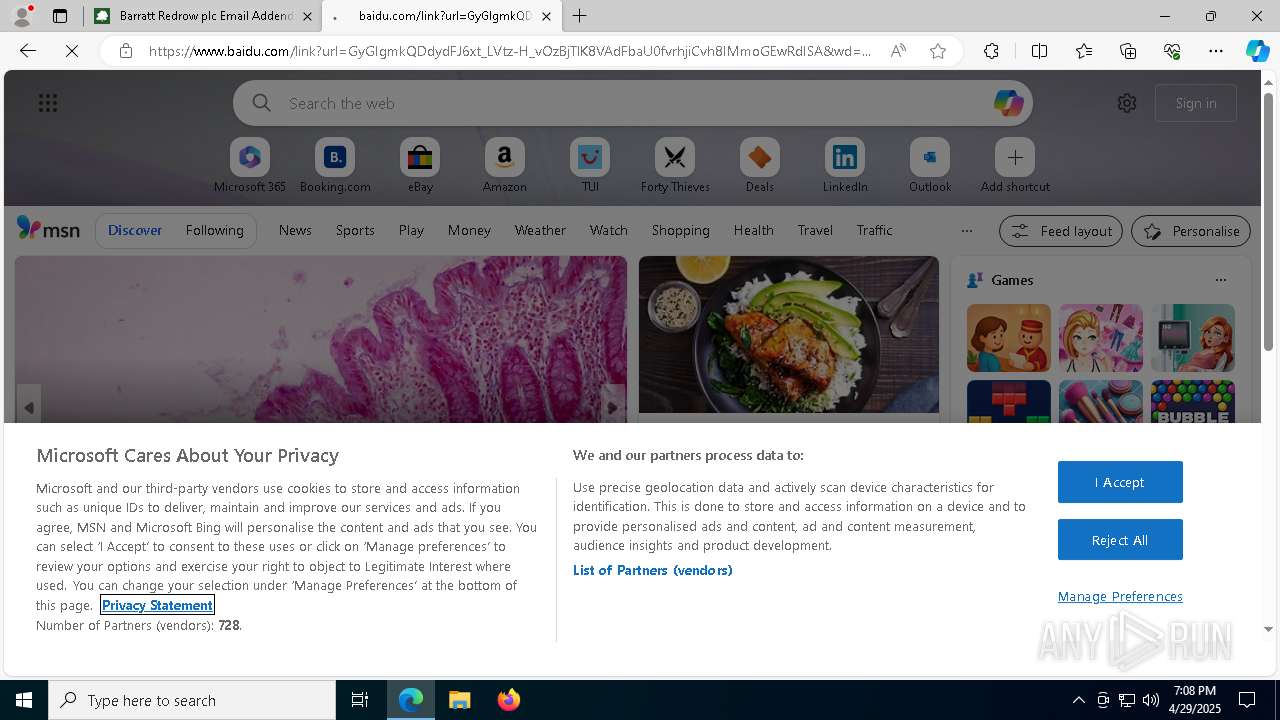
Task: Open the Privacy Statement link
Action: pyautogui.click(x=157, y=605)
